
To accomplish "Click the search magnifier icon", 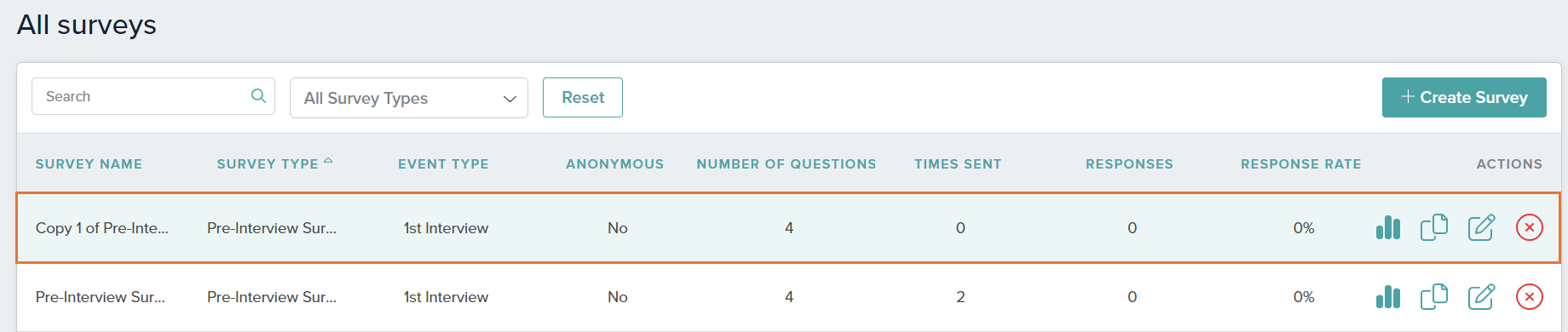I will point(258,96).
